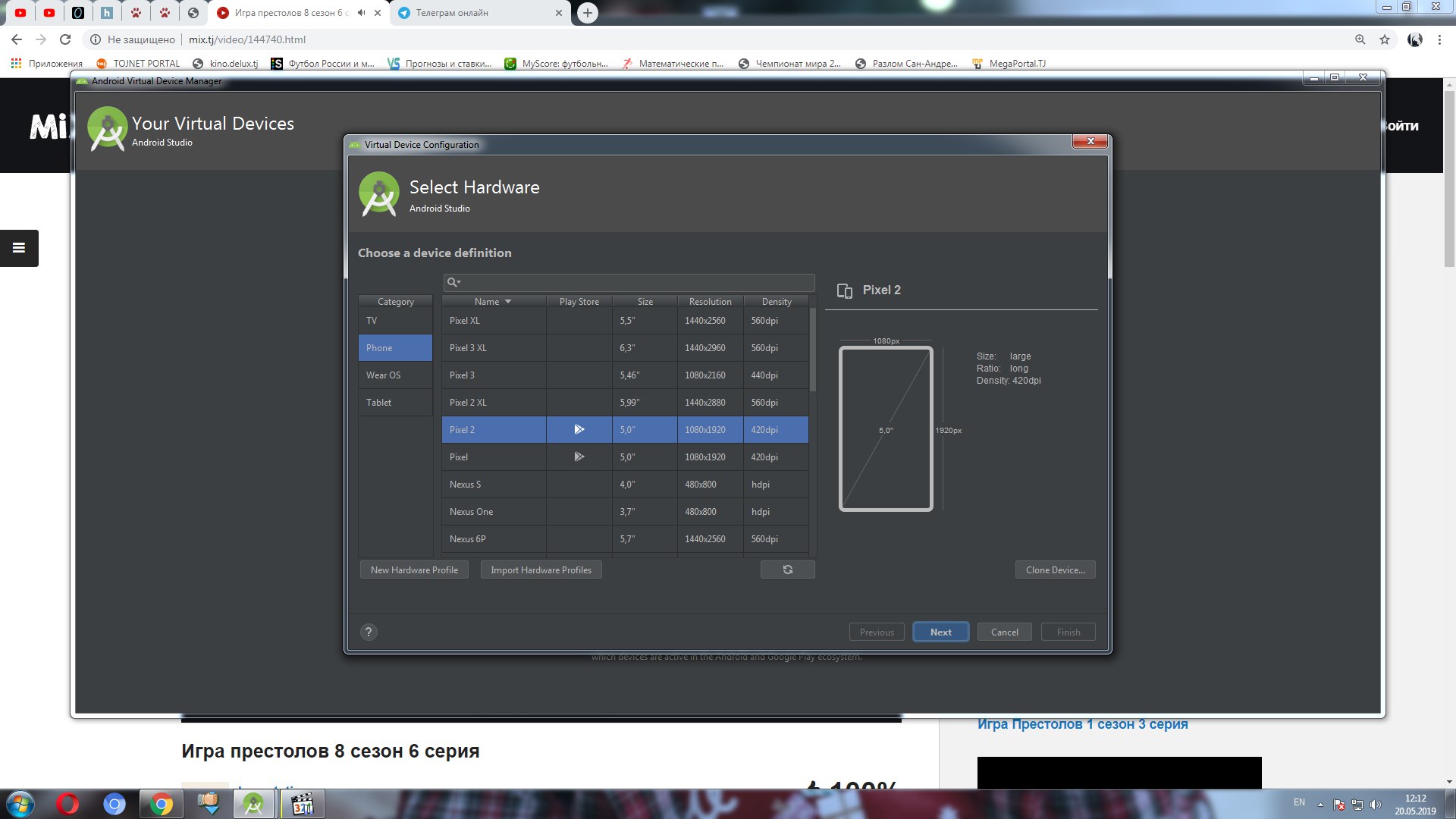Open Google Chrome colored icon in taskbar
This screenshot has height=819, width=1456.
coord(161,804)
